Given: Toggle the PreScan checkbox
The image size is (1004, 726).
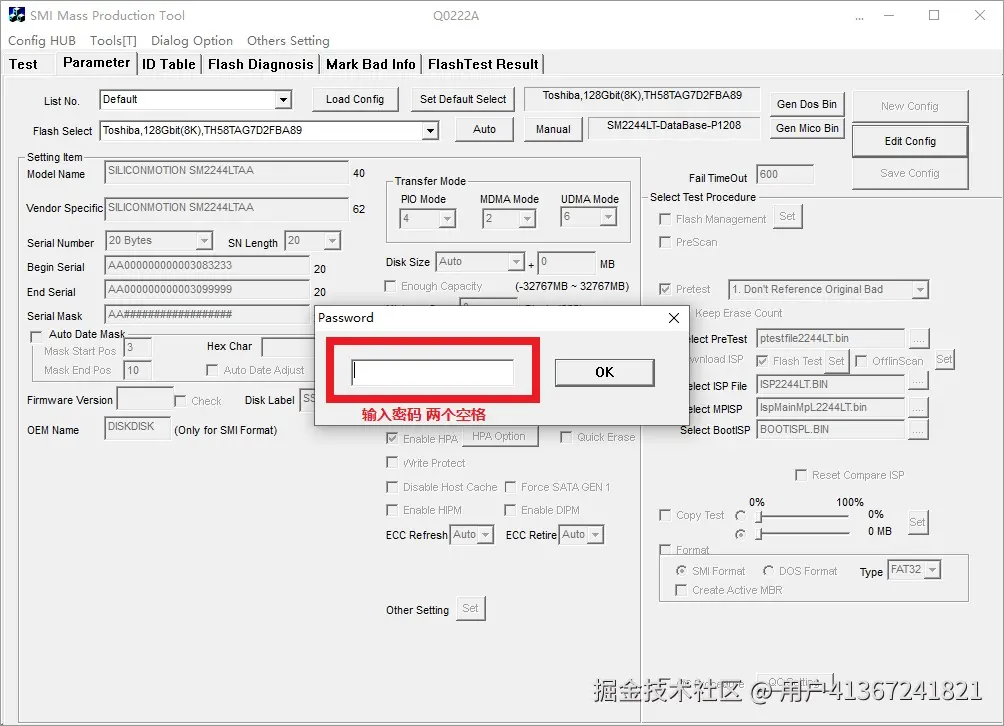Looking at the screenshot, I should point(665,242).
